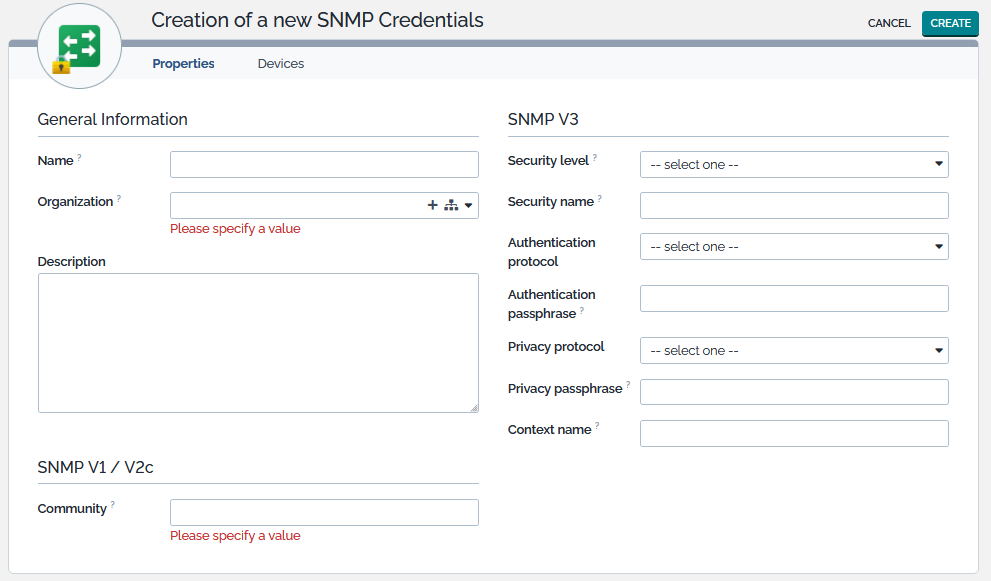Screen dimensions: 991x581
Task: Click help icon beside Community label
Action: pyautogui.click(x=113, y=506)
